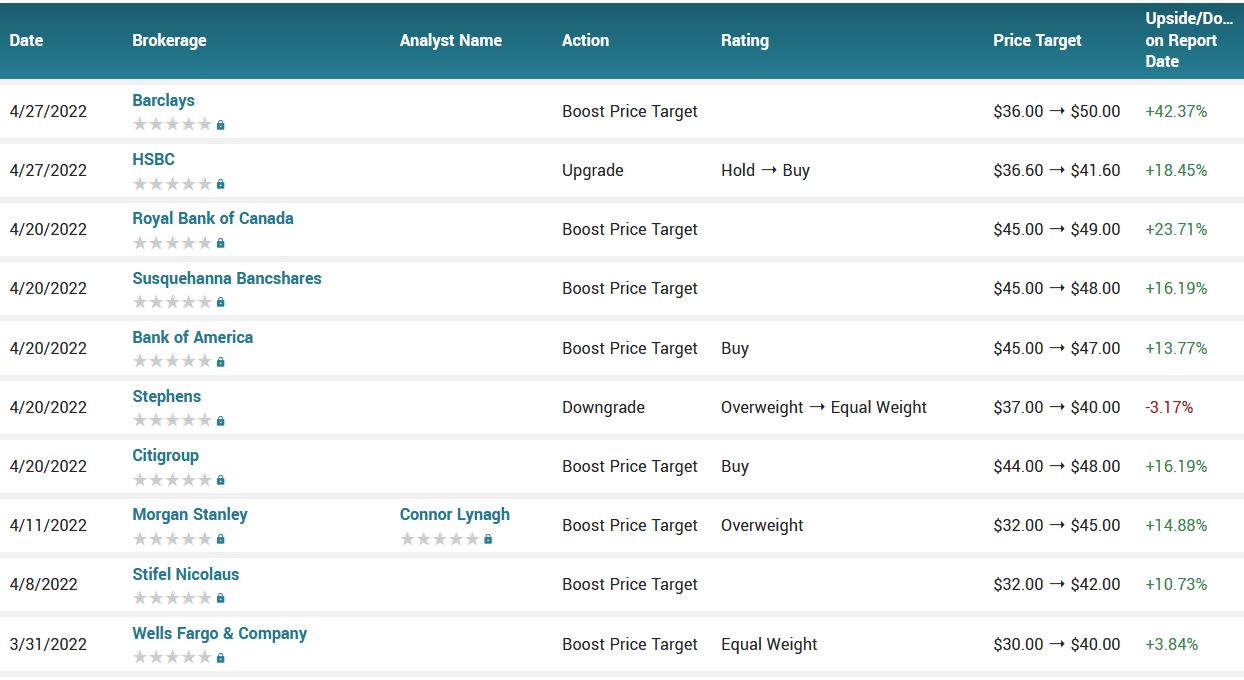Sort by the Rating column header
The image size is (1244, 680).
point(744,40)
